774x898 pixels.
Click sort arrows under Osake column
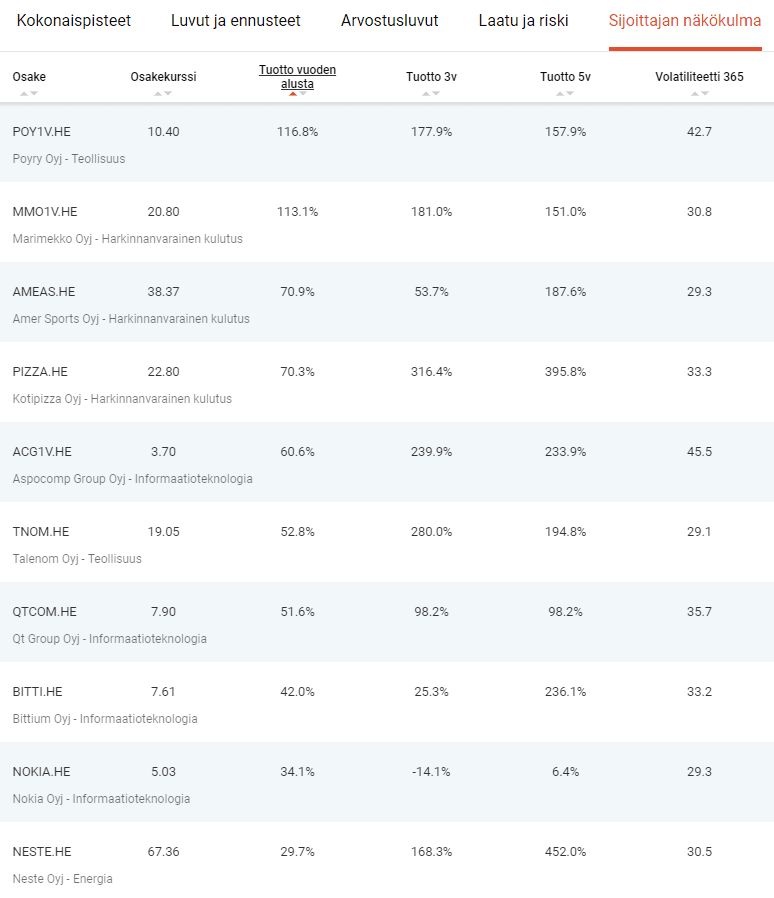click(29, 93)
